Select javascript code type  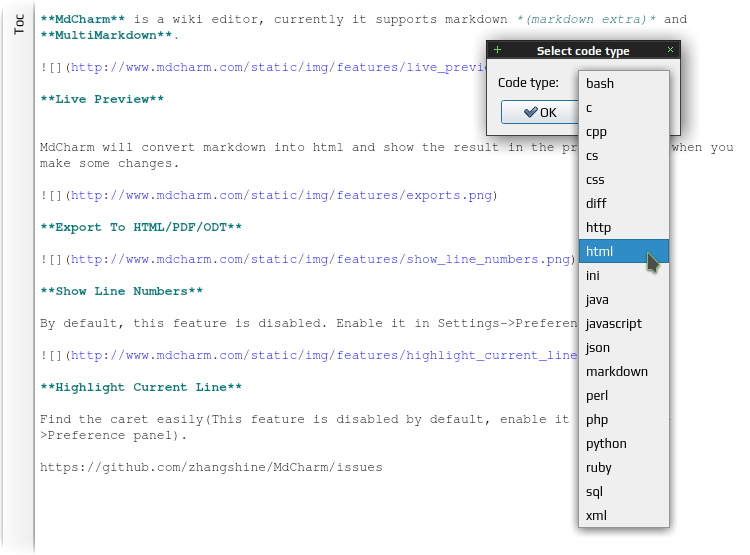(624, 323)
